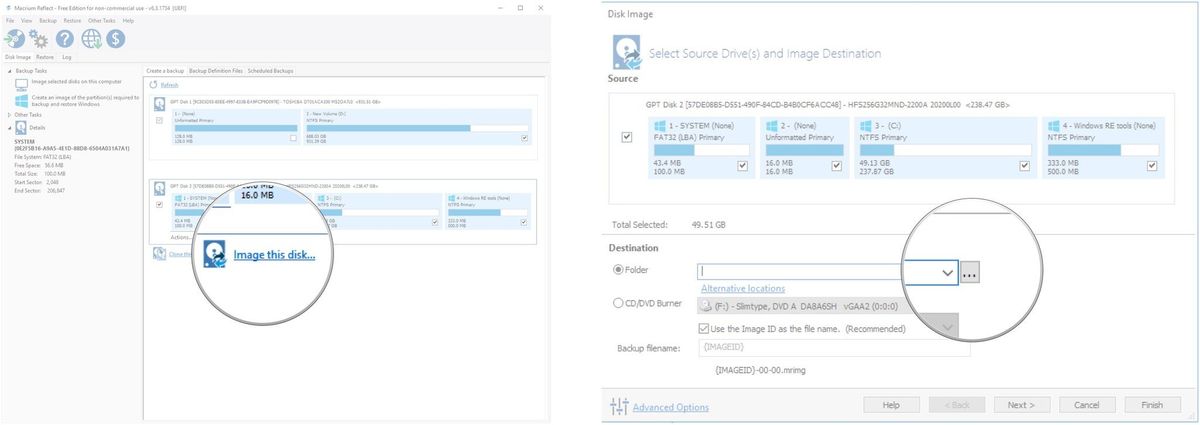The height and width of the screenshot is (425, 1200).
Task: Open the Backup menu
Action: [47, 20]
